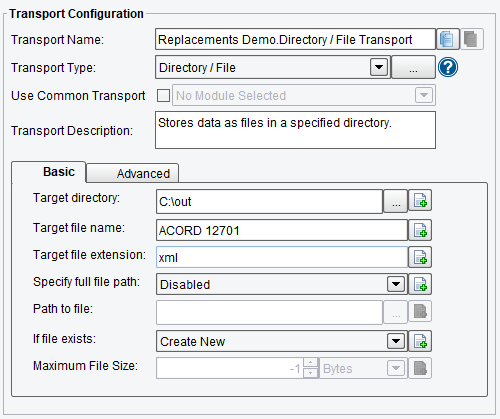This screenshot has height=419, width=500.
Task: Enable the Use Common Transport checkbox
Action: (x=163, y=96)
